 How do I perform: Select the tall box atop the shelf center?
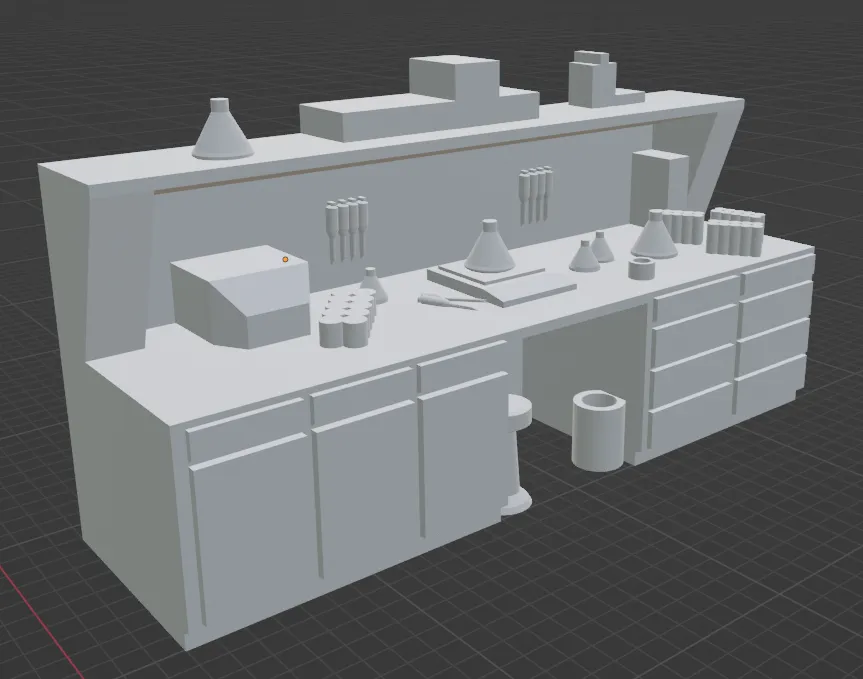point(453,76)
